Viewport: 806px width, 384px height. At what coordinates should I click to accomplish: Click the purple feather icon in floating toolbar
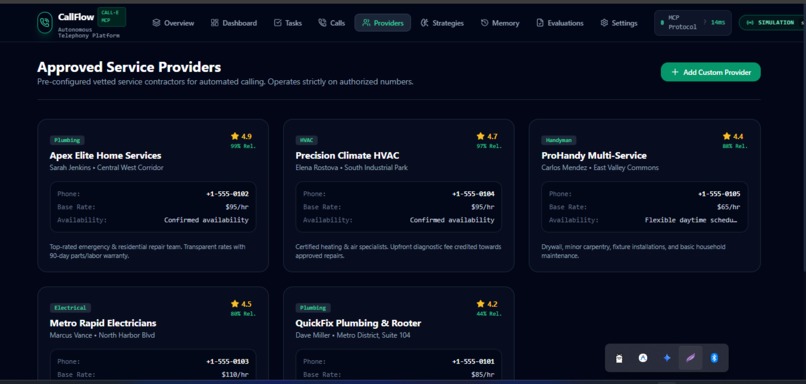click(x=690, y=358)
